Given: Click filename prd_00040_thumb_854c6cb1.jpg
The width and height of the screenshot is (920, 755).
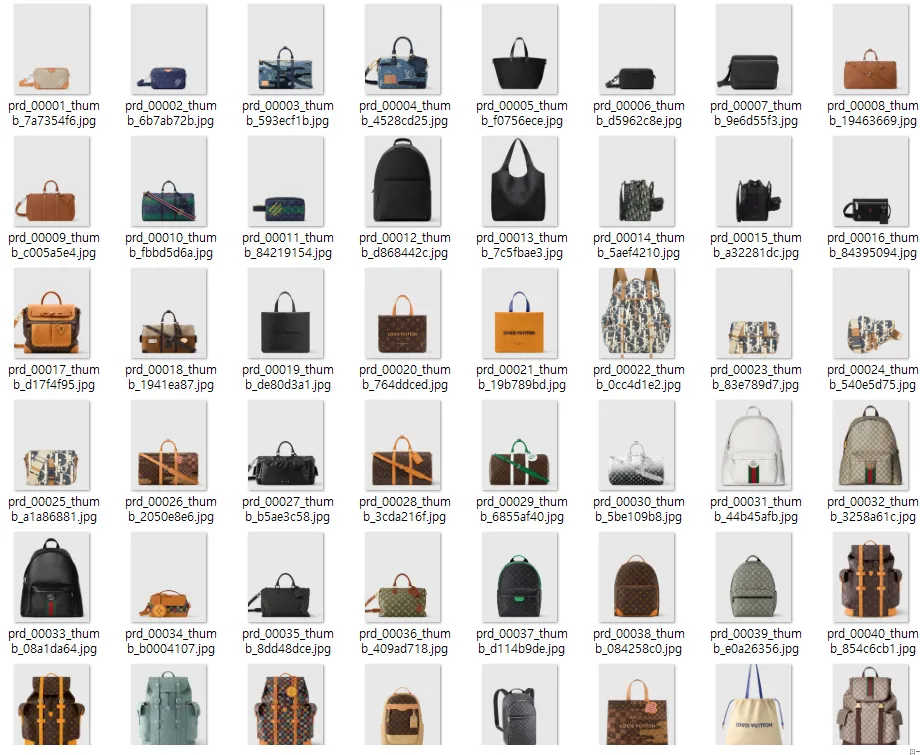Looking at the screenshot, I should click(872, 641).
